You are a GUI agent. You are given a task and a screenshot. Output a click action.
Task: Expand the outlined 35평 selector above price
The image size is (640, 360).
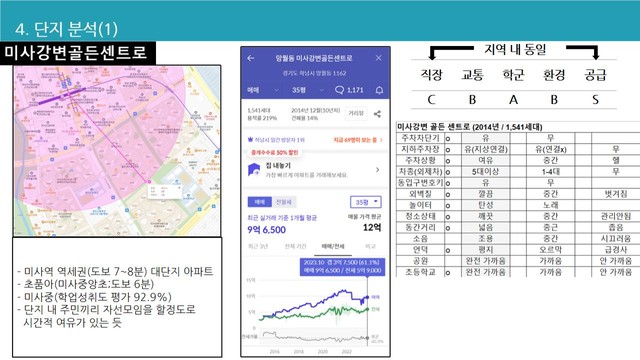(x=366, y=202)
